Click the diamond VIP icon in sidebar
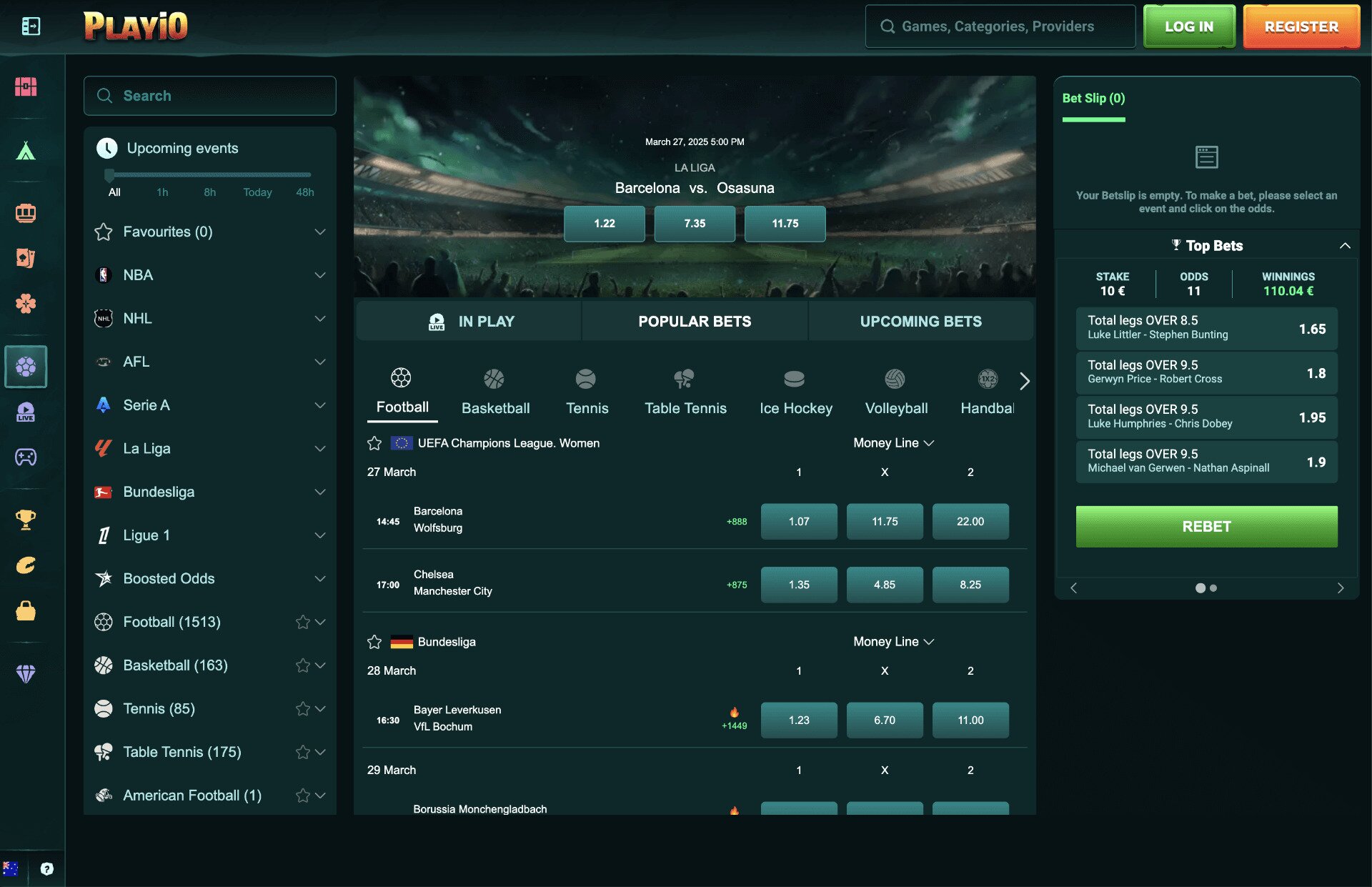Screen dimensions: 1372x887 click(26, 673)
